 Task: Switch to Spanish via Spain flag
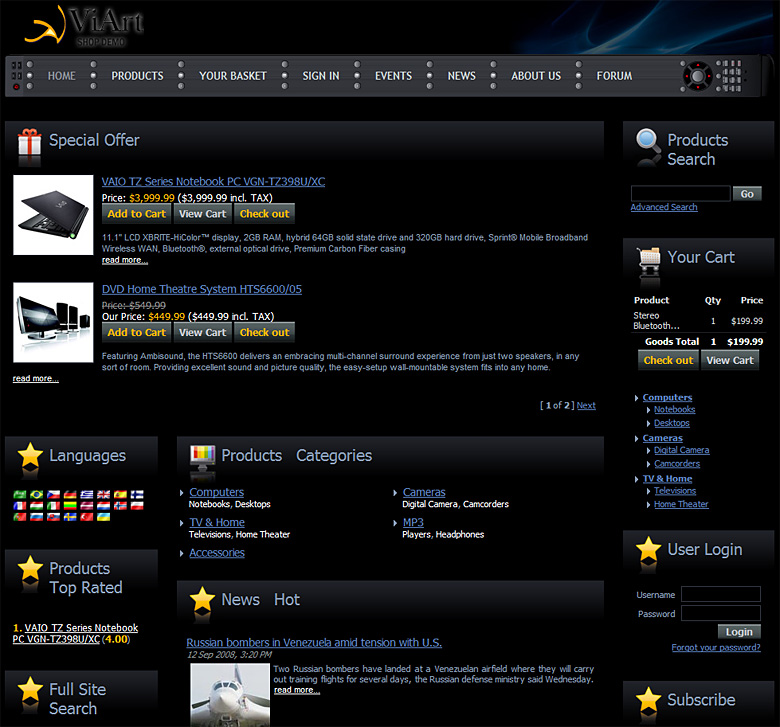(120, 494)
